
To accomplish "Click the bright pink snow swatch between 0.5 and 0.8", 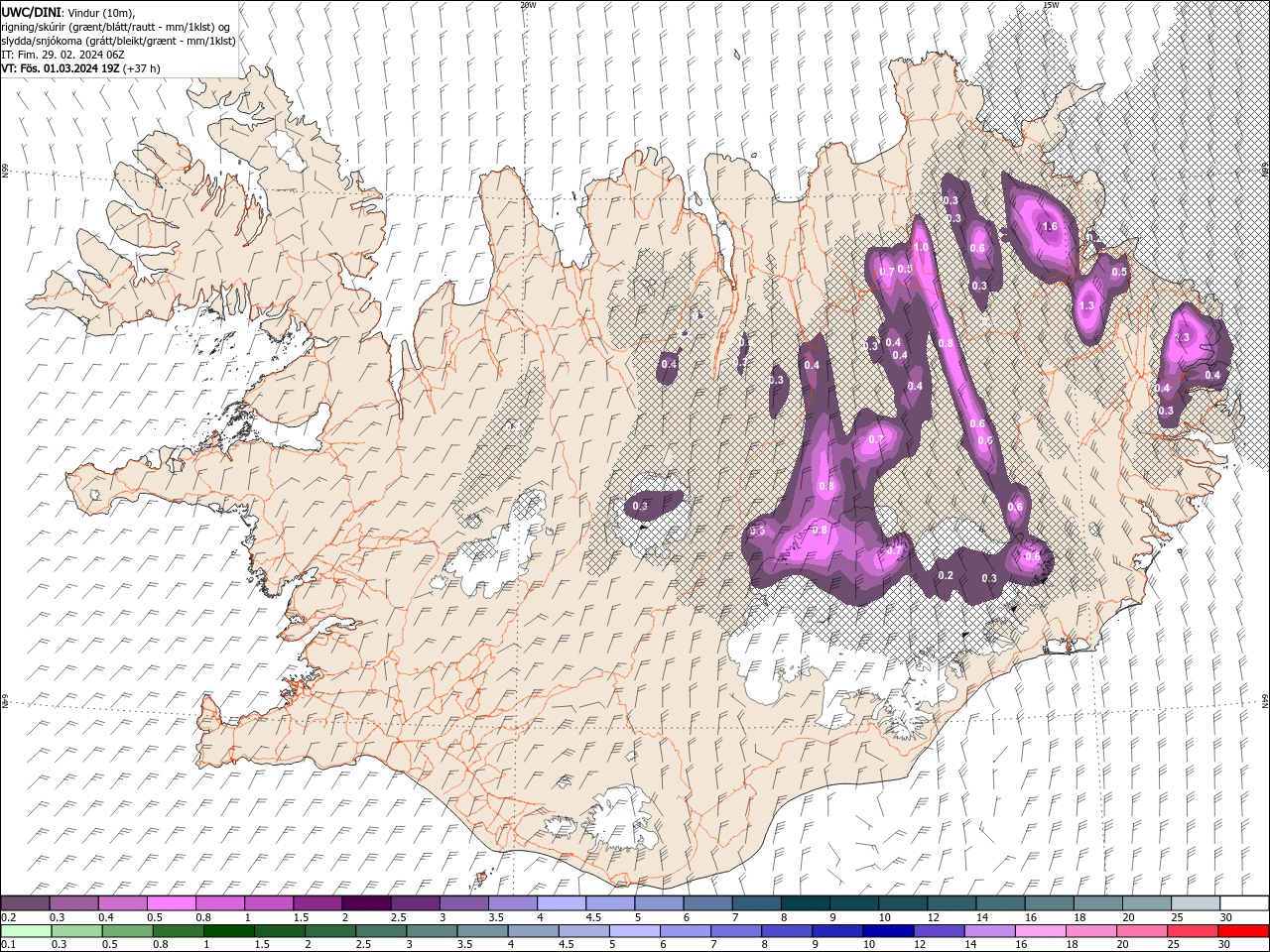I will coord(172,903).
